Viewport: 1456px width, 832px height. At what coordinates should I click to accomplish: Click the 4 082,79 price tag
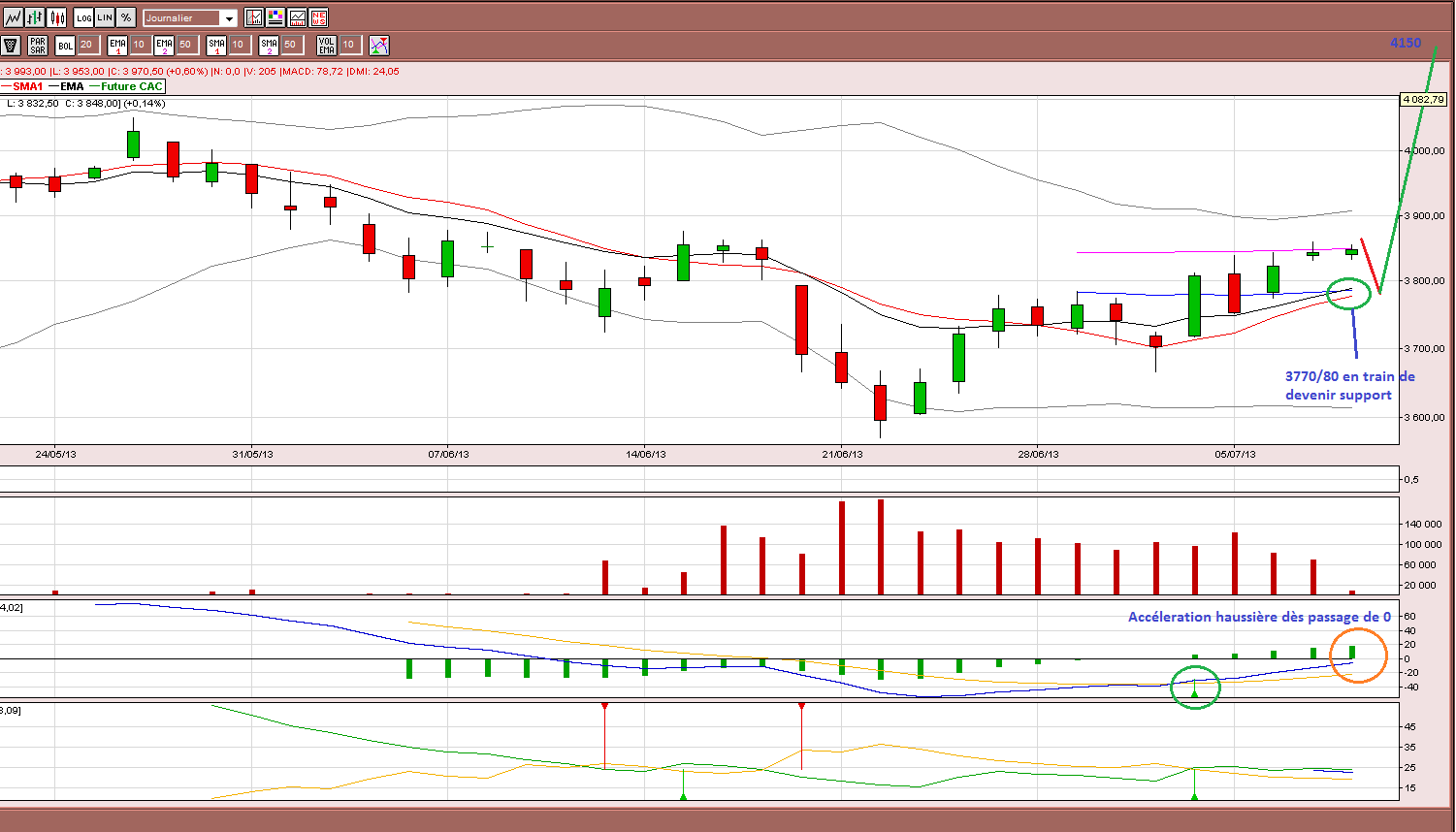(1424, 99)
